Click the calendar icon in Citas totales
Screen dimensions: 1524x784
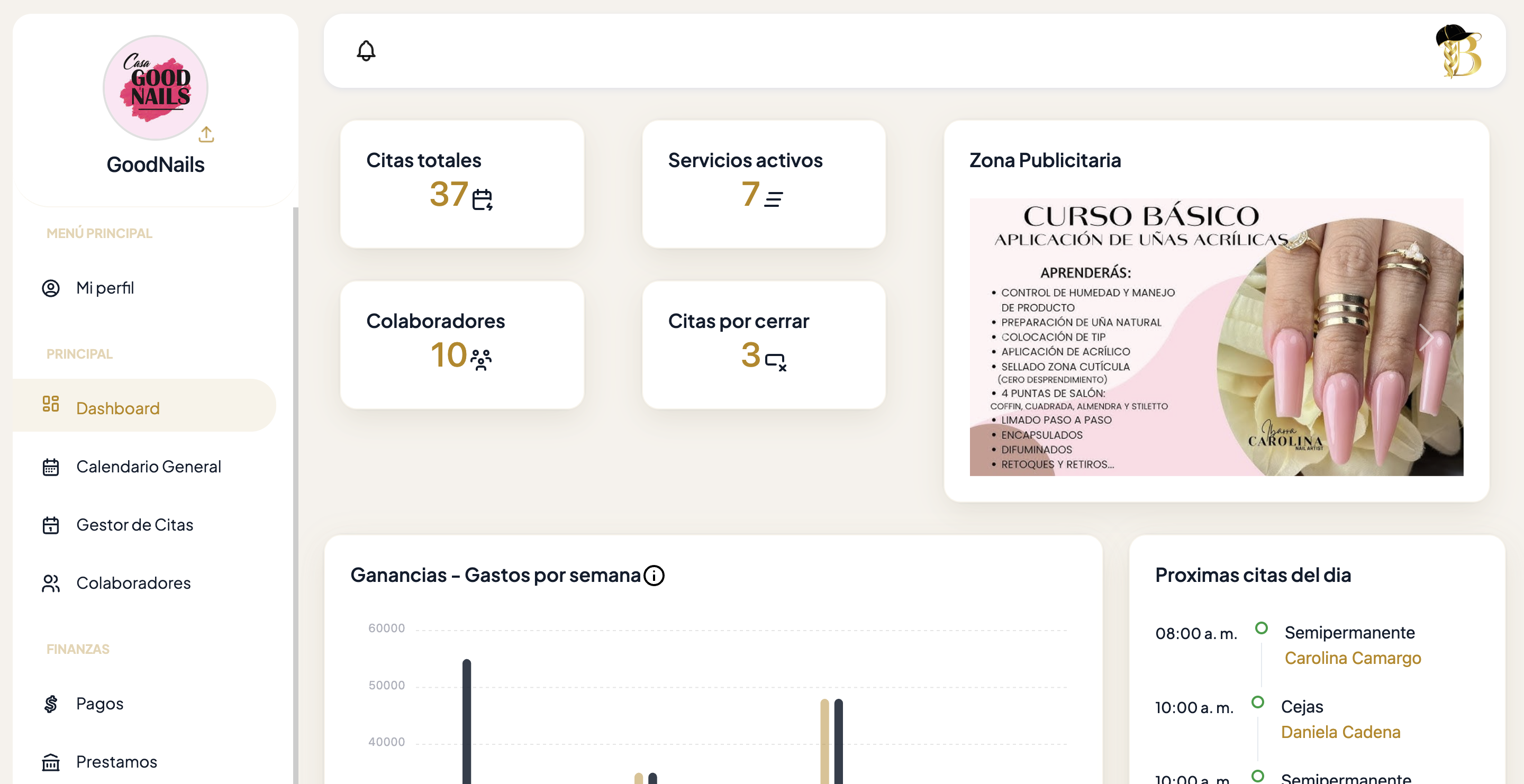482,200
